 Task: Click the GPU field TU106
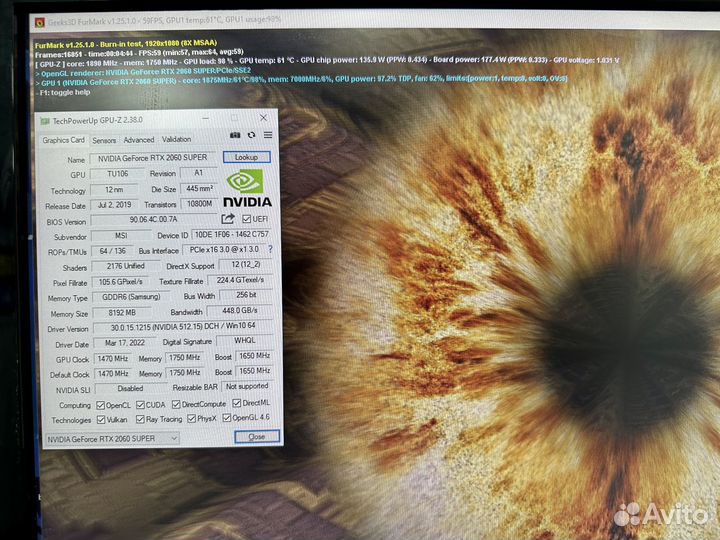(x=116, y=174)
